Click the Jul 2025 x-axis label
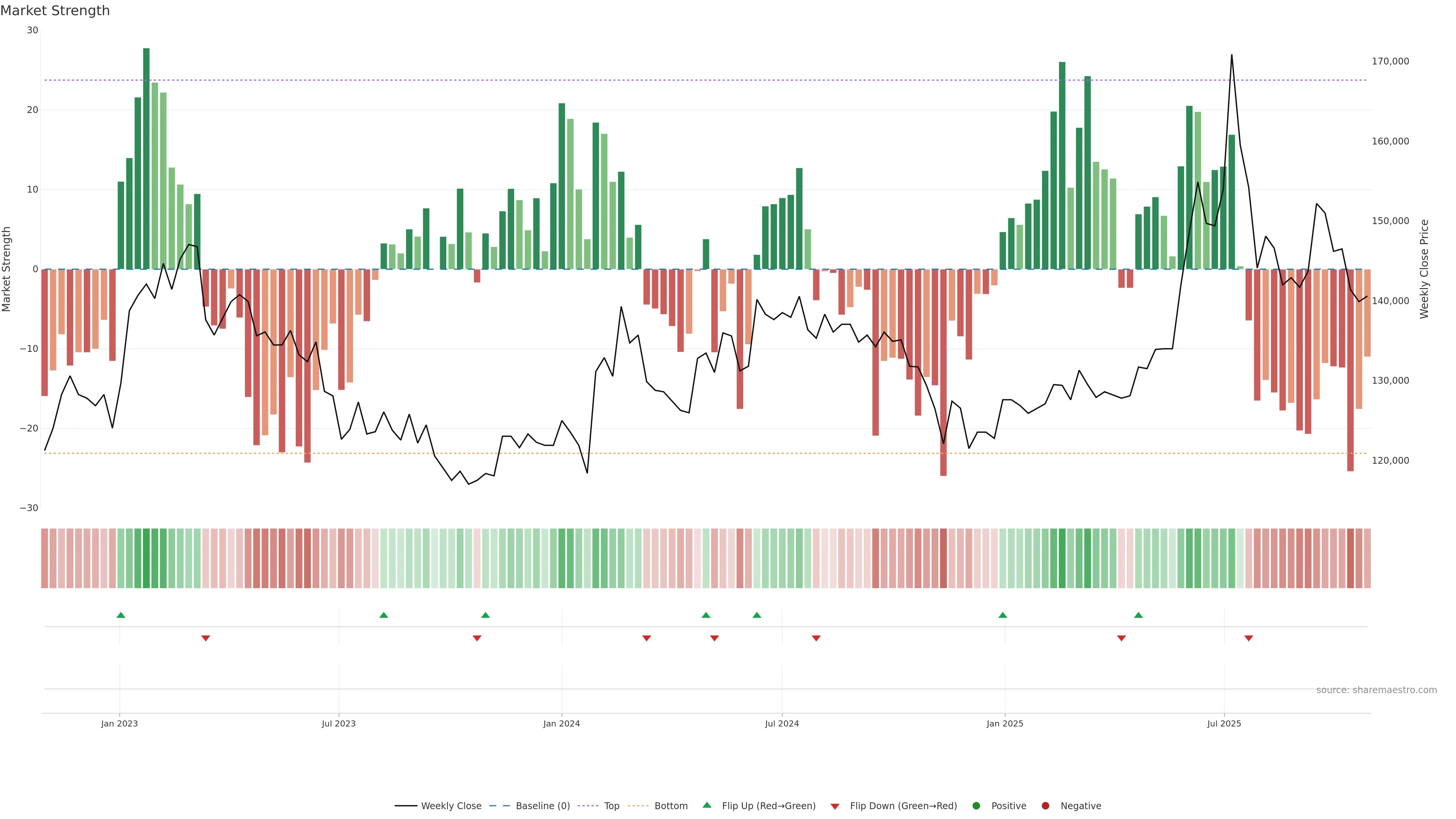This screenshot has height=819, width=1456. (1224, 723)
